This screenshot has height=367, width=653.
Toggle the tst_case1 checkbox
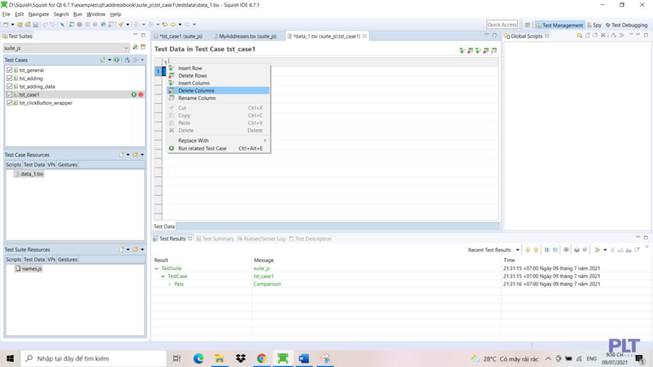pyautogui.click(x=10, y=95)
